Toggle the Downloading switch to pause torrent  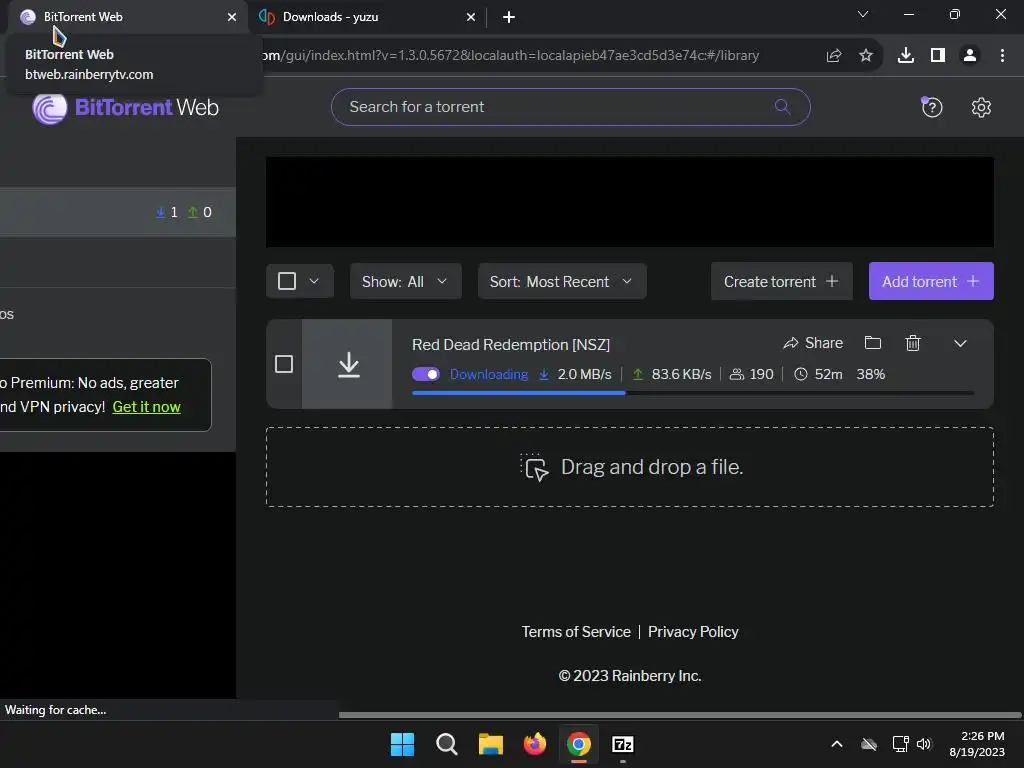click(x=426, y=374)
